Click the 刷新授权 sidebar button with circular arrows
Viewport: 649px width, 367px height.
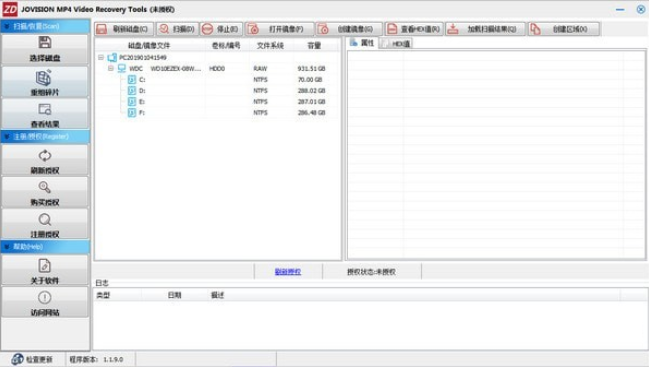45,161
